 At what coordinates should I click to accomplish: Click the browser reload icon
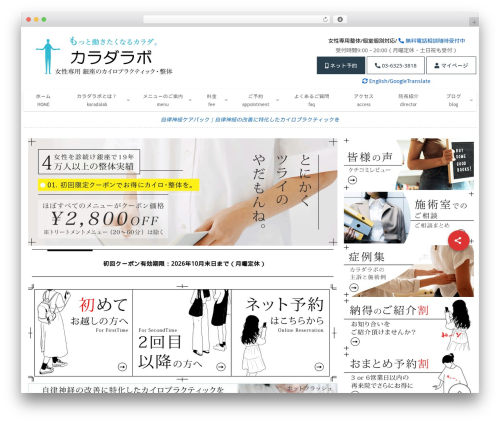click(x=325, y=19)
